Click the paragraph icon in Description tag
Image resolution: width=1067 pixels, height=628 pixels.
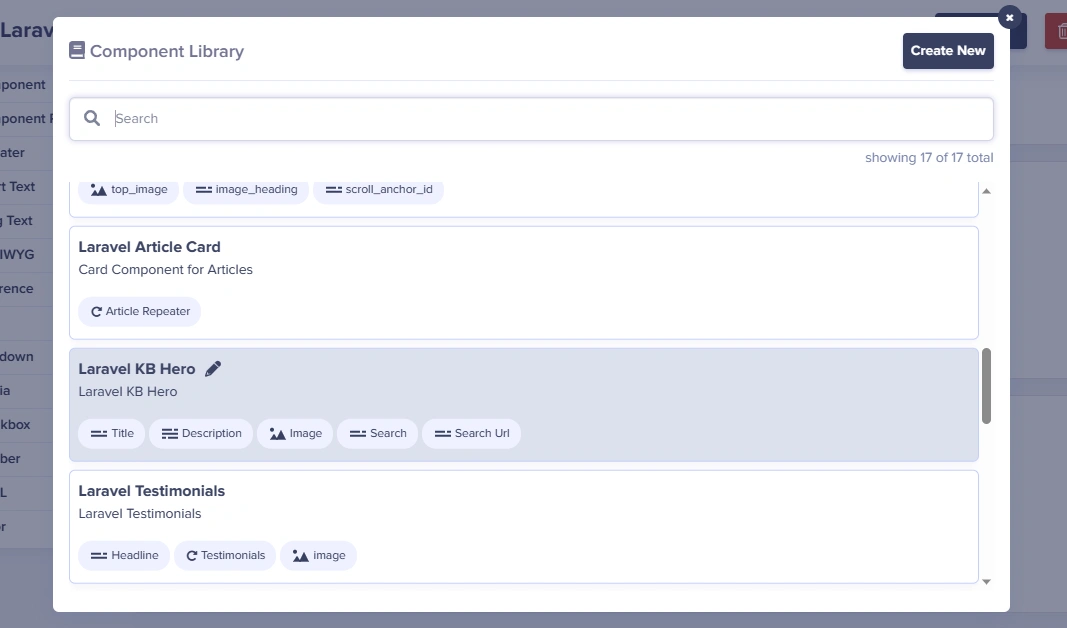coord(169,433)
